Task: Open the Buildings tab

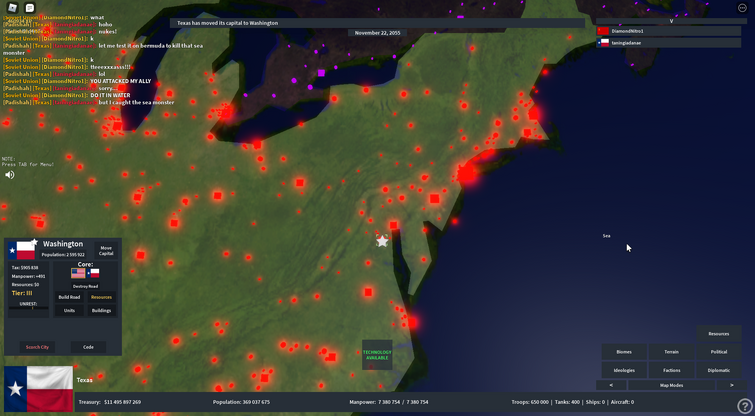Action: click(x=101, y=311)
